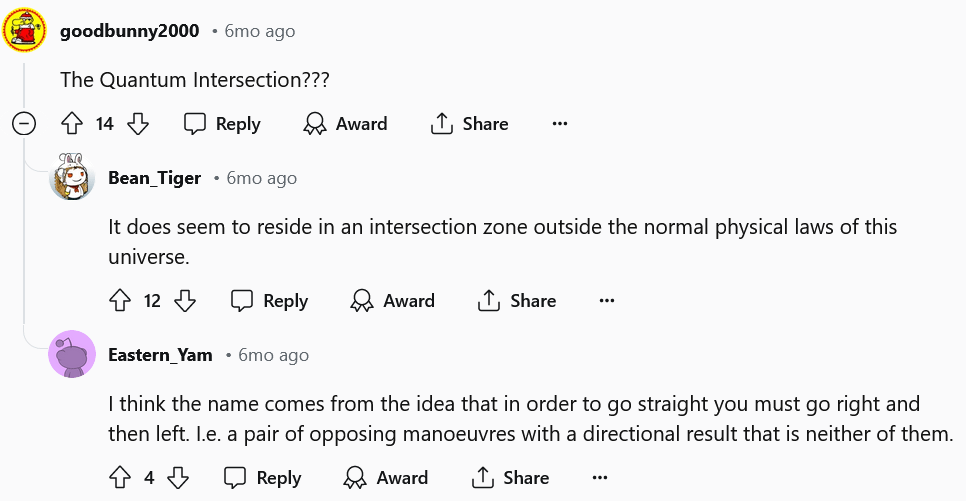
Task: Downvote goodbunny2000's comment
Action: point(139,124)
